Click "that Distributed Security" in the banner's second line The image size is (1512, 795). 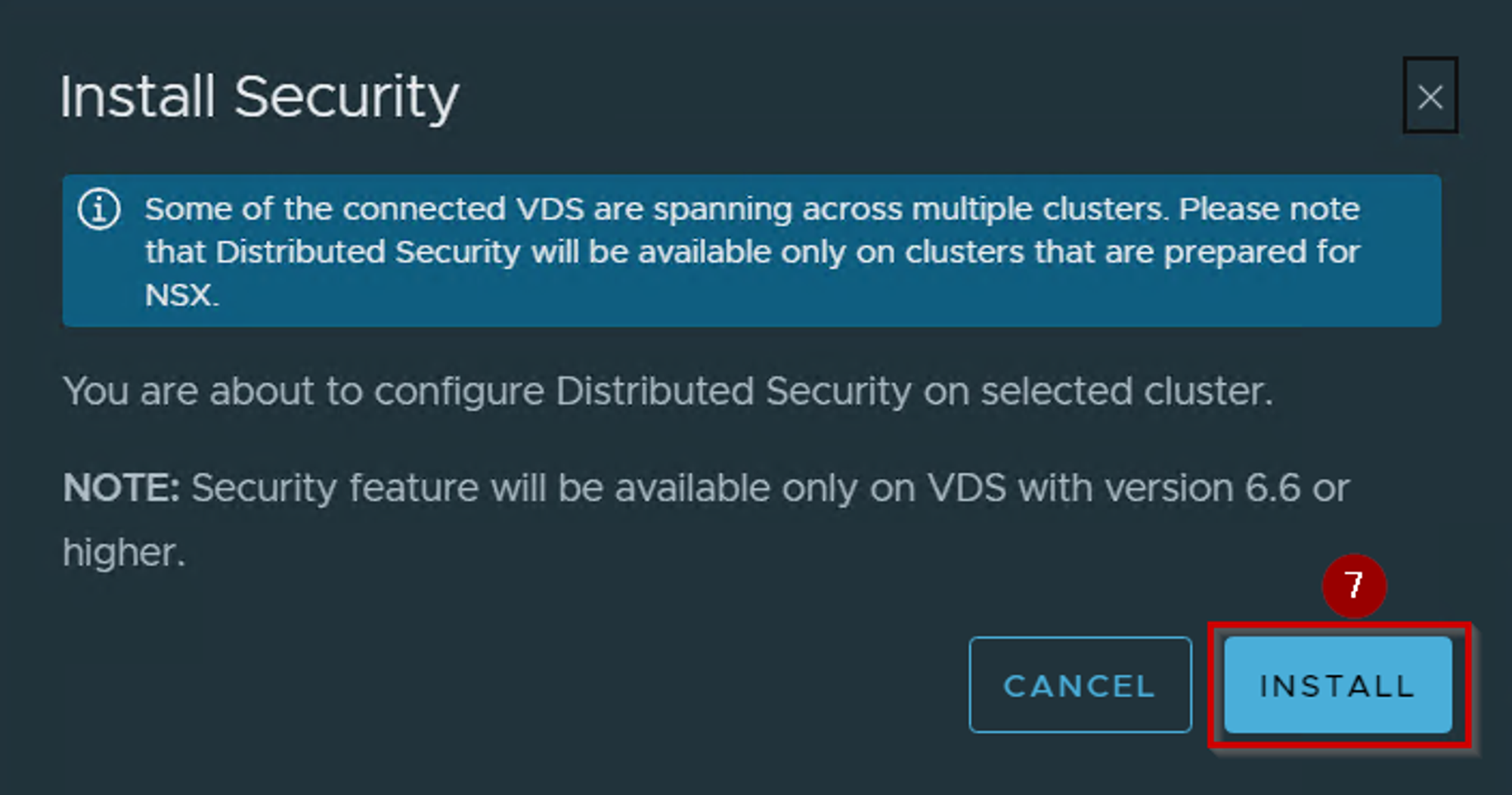point(333,252)
